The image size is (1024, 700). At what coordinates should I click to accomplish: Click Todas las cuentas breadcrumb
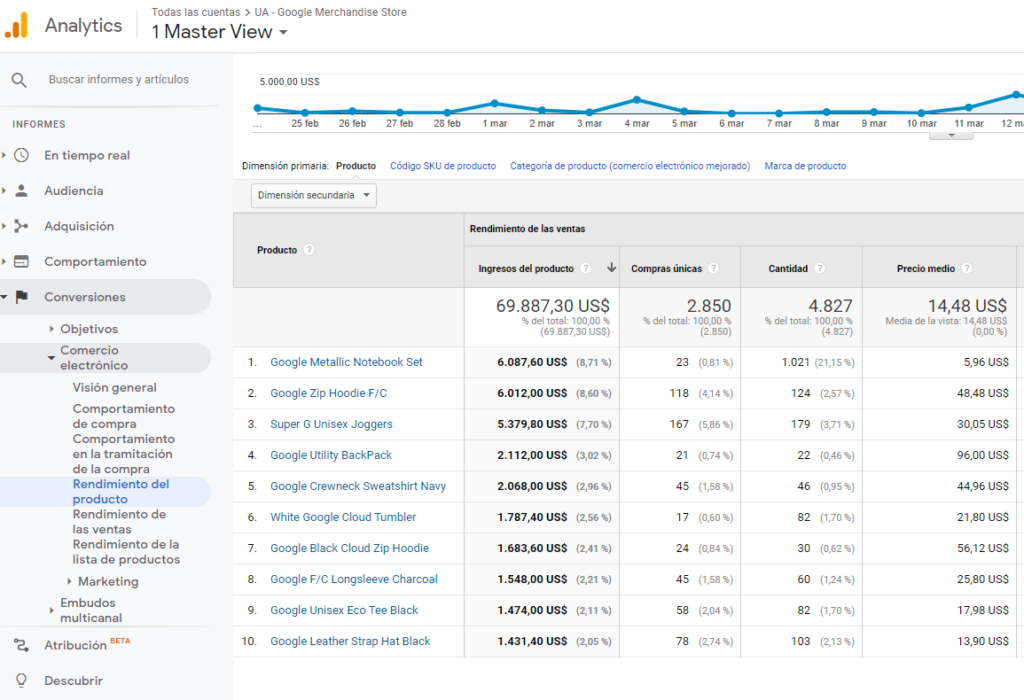196,12
